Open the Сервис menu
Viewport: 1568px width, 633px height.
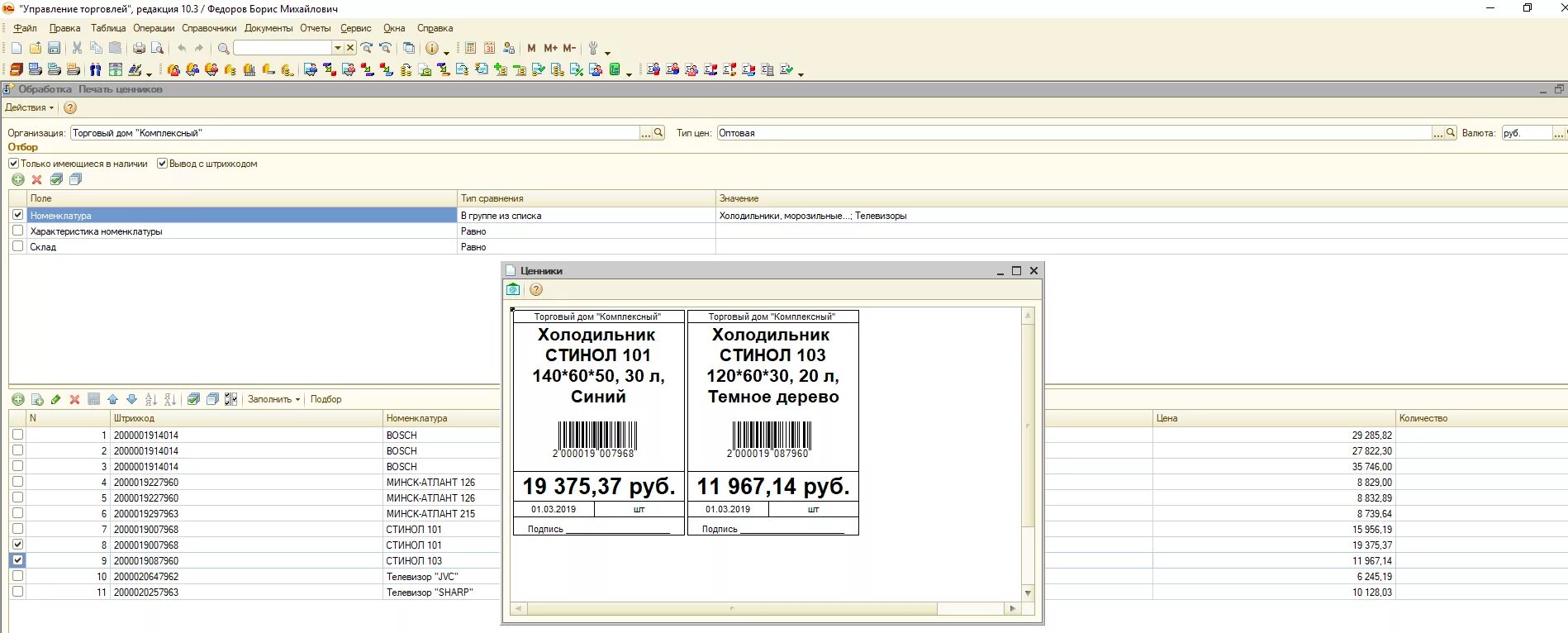click(x=356, y=28)
